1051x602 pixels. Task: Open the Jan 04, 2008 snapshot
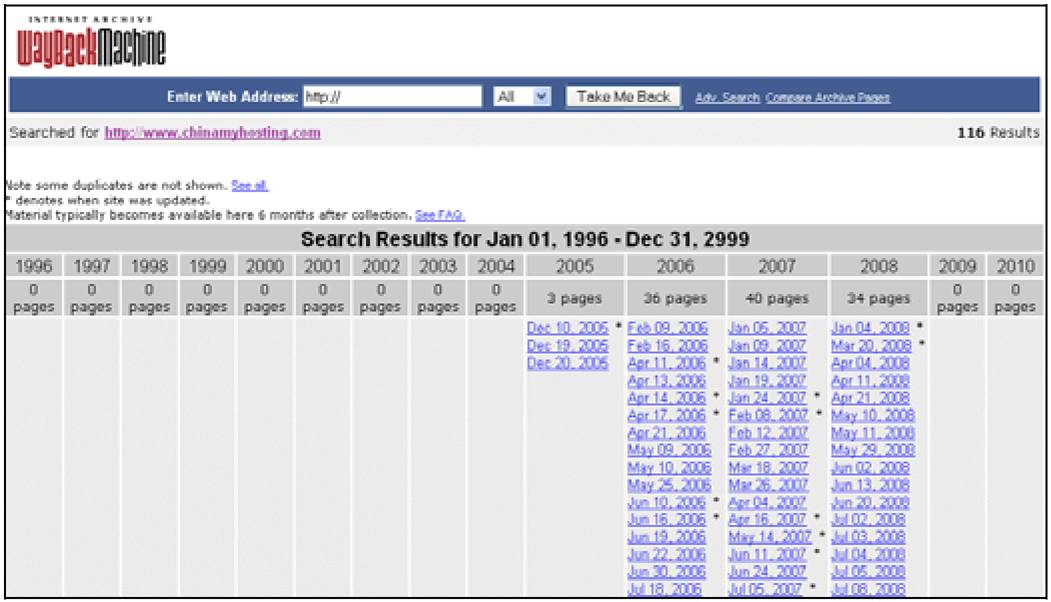pyautogui.click(x=870, y=328)
